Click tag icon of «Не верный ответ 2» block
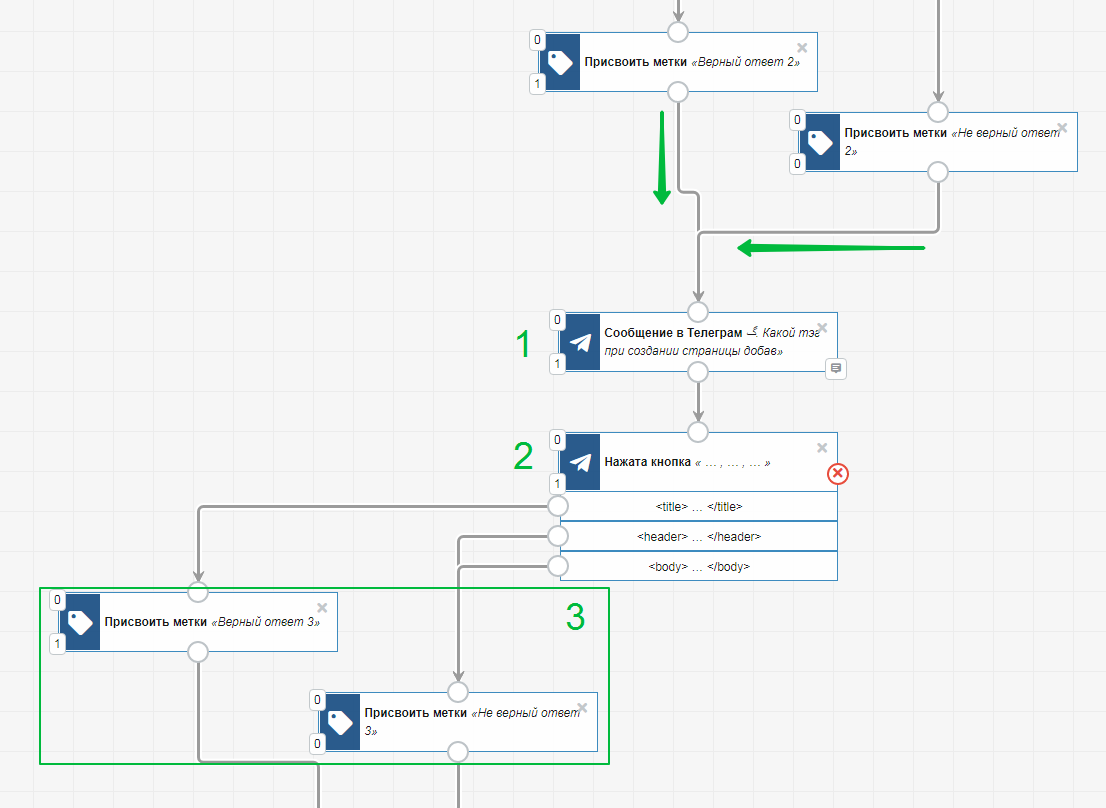Viewport: 1106px width, 808px height. pos(821,142)
